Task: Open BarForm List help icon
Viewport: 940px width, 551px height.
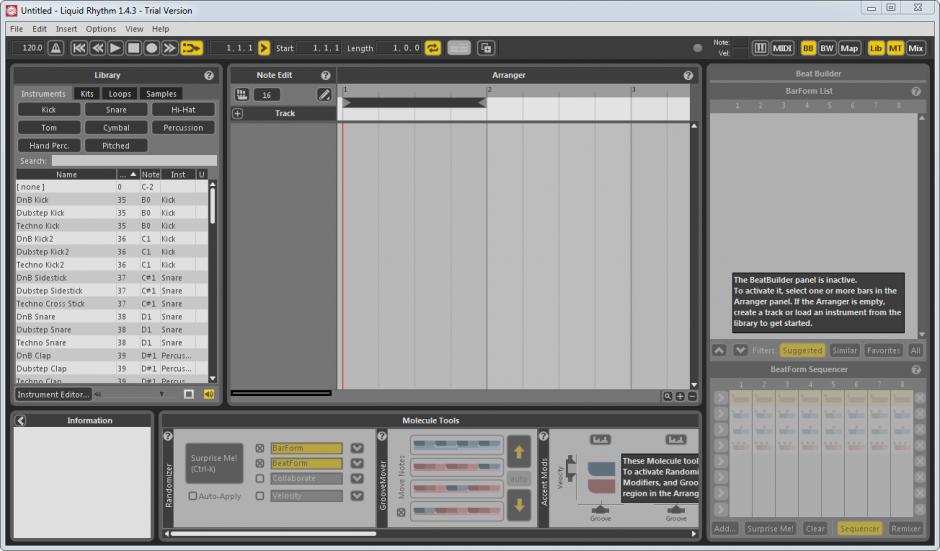Action: pyautogui.click(x=916, y=91)
